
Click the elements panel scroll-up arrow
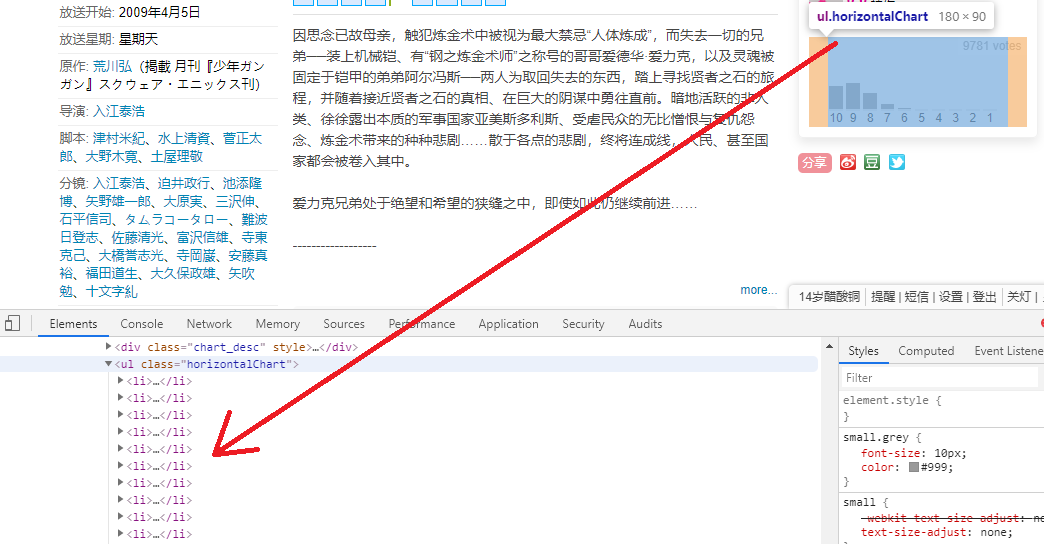(x=829, y=346)
